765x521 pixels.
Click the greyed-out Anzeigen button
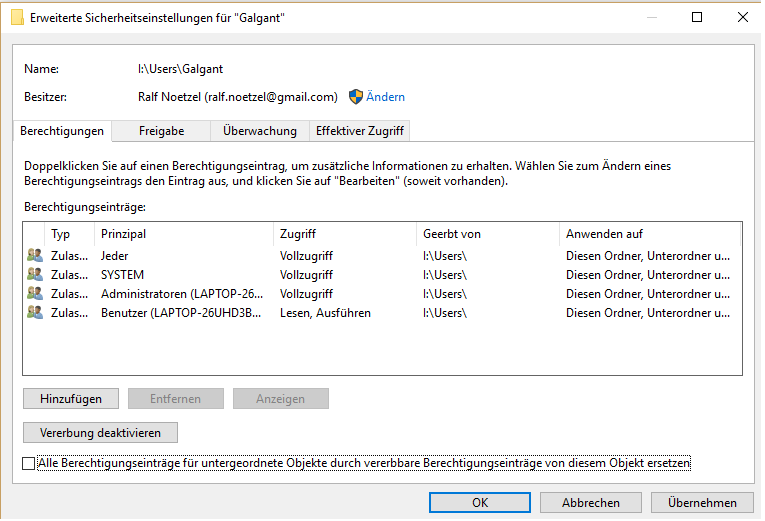[x=281, y=399]
